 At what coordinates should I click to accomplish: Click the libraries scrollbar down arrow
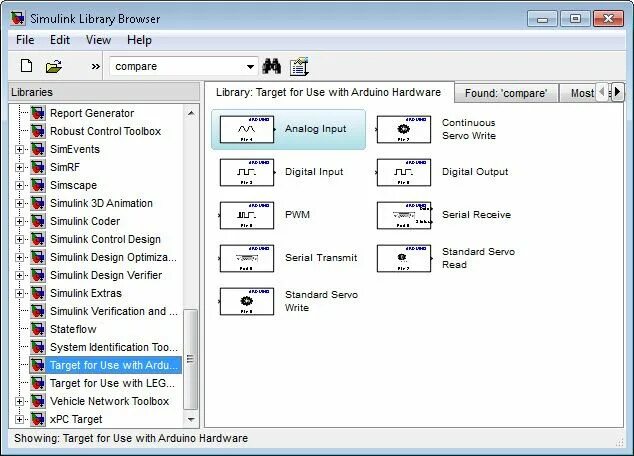click(x=191, y=420)
